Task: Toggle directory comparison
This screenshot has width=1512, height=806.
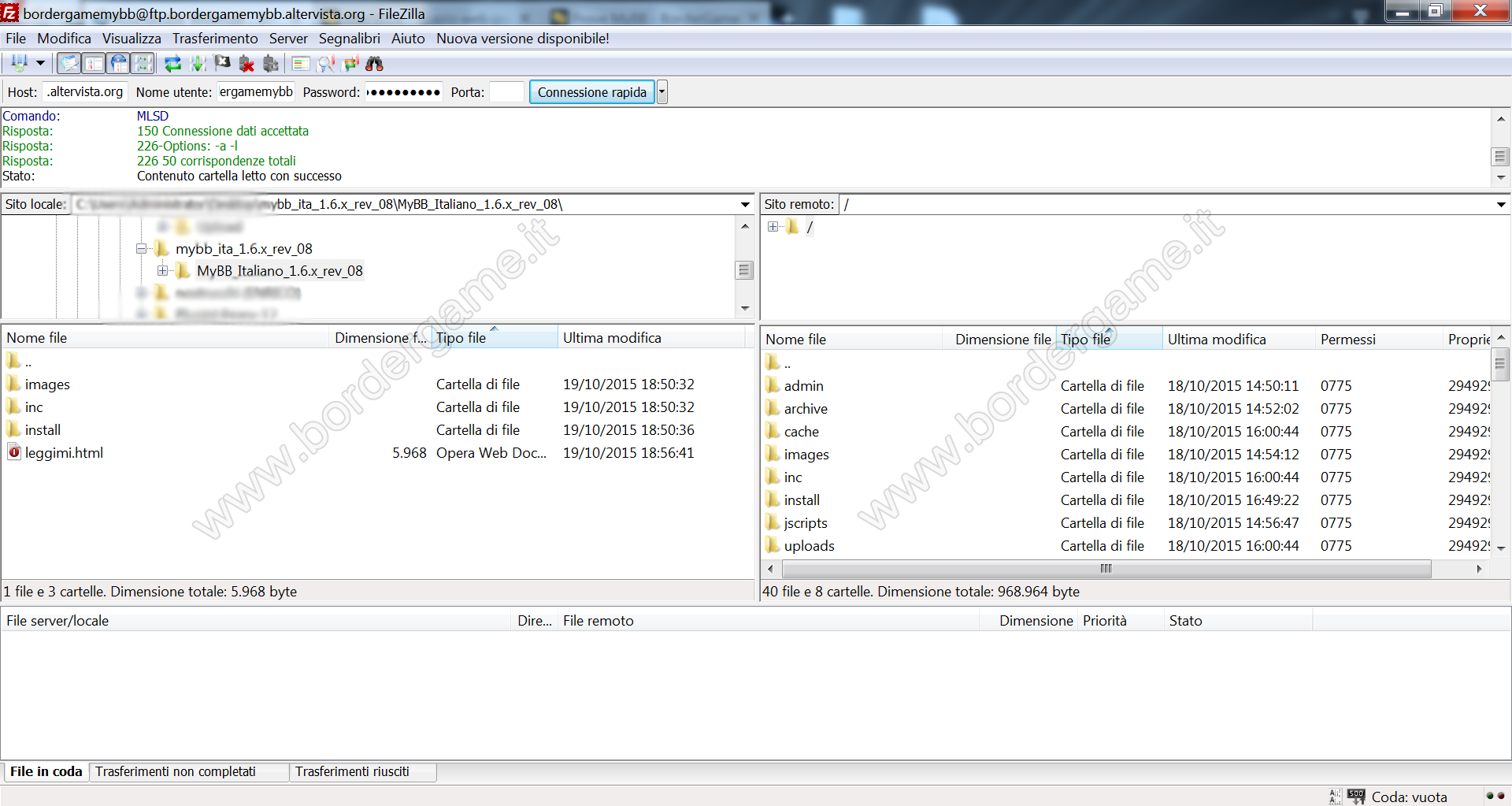Action: coord(325,63)
